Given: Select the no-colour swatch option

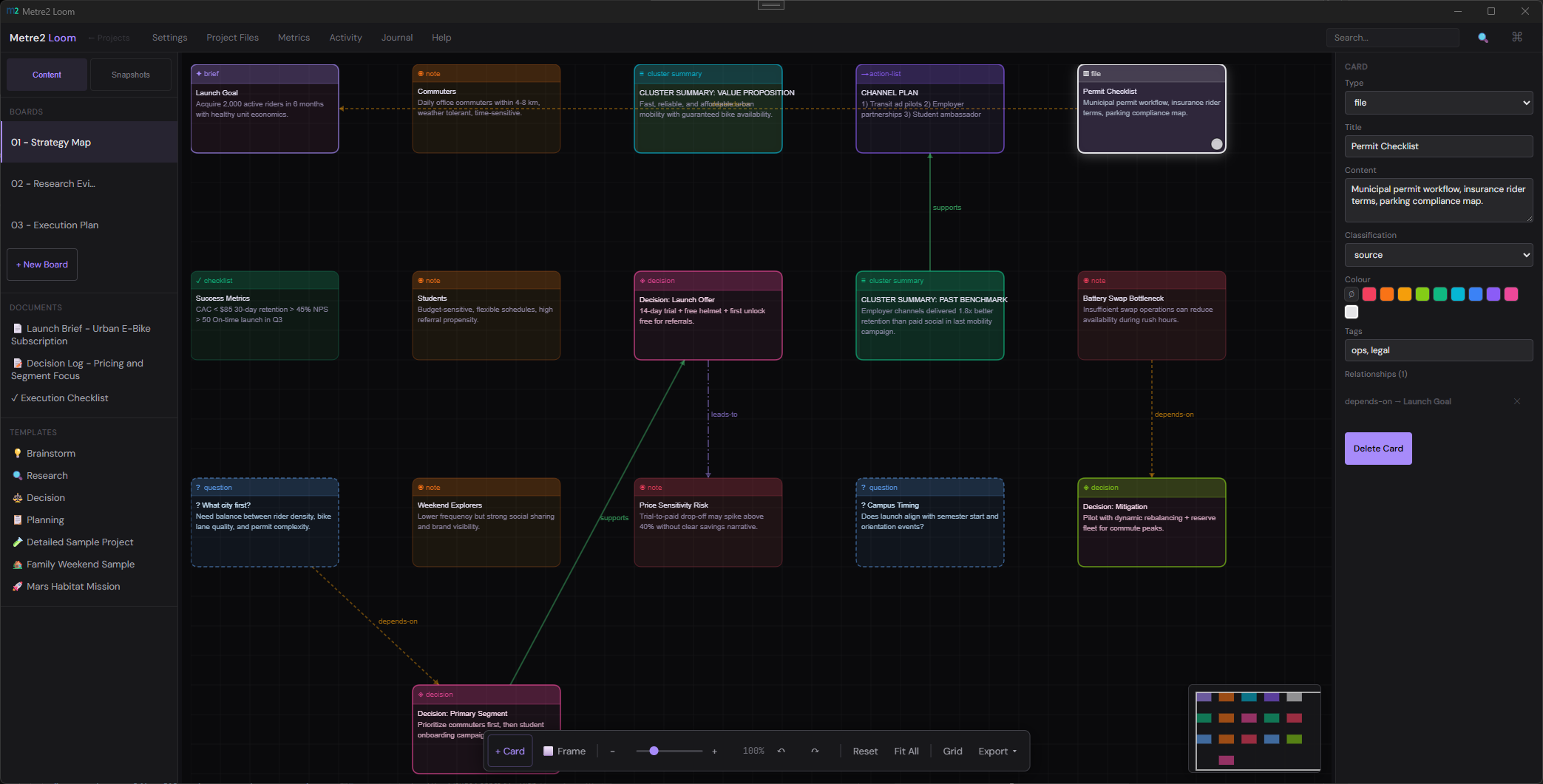Looking at the screenshot, I should 1352,294.
